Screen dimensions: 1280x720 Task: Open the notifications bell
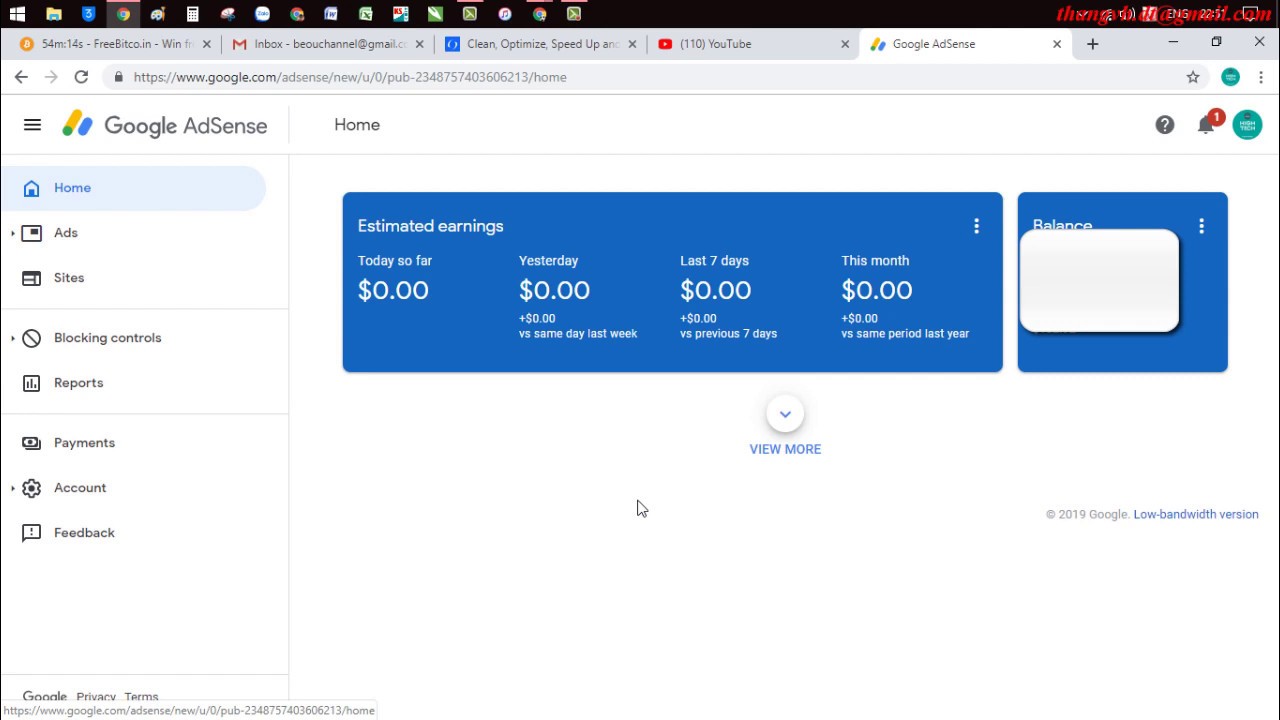tap(1206, 125)
